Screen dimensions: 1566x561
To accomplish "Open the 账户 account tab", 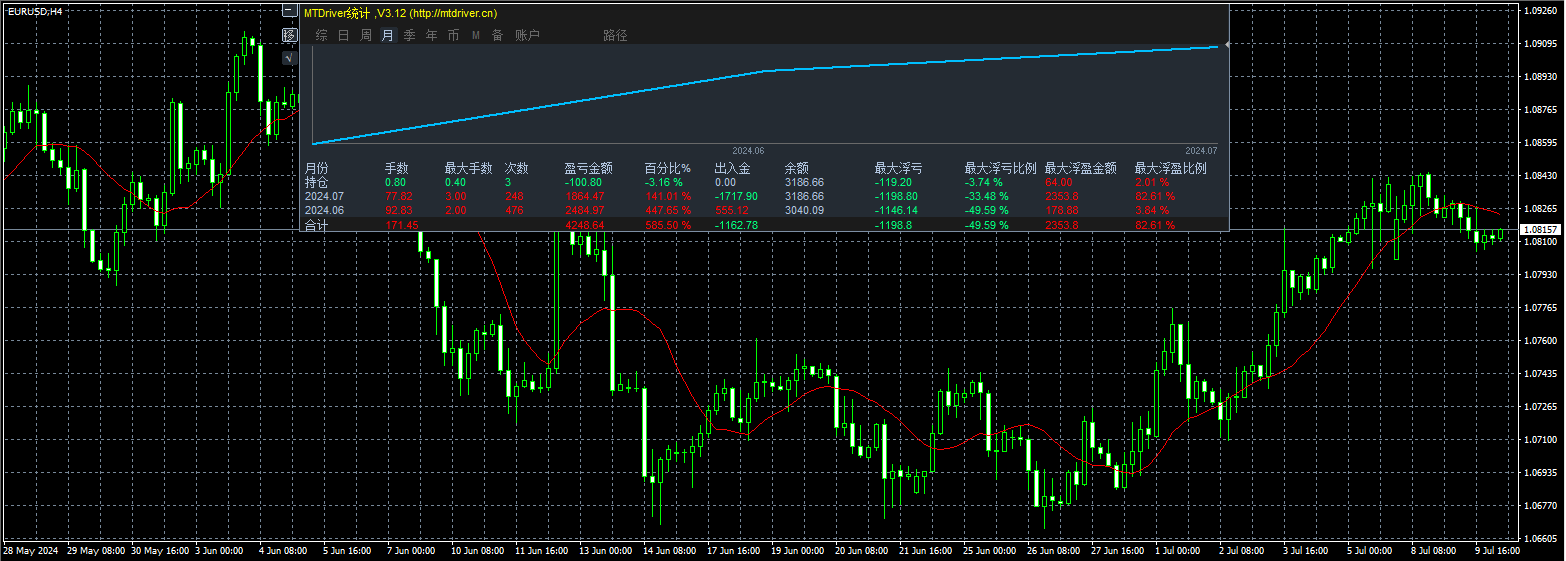I will [527, 35].
